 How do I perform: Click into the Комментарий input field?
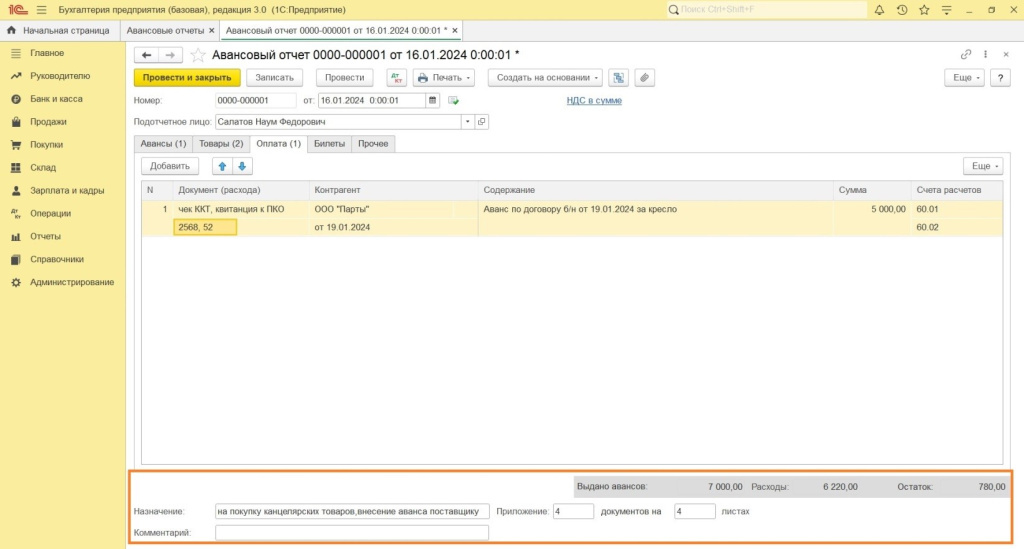352,533
